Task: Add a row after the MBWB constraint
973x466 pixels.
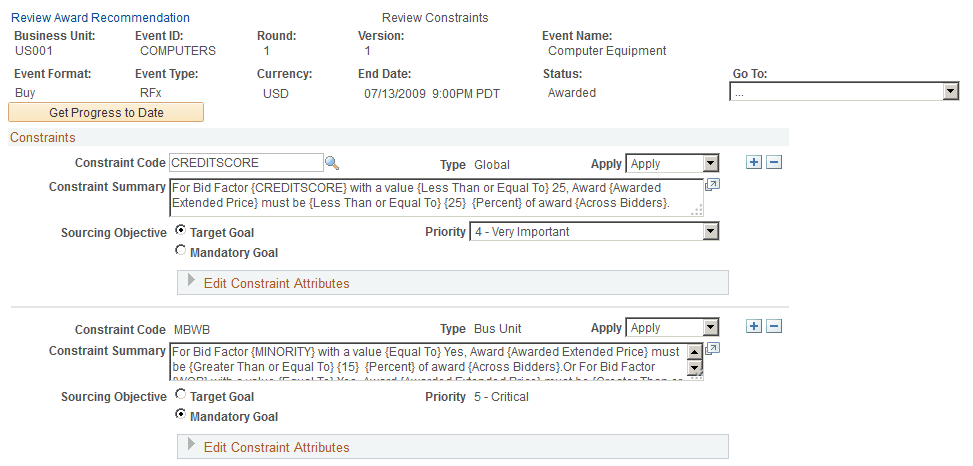Action: coord(755,327)
